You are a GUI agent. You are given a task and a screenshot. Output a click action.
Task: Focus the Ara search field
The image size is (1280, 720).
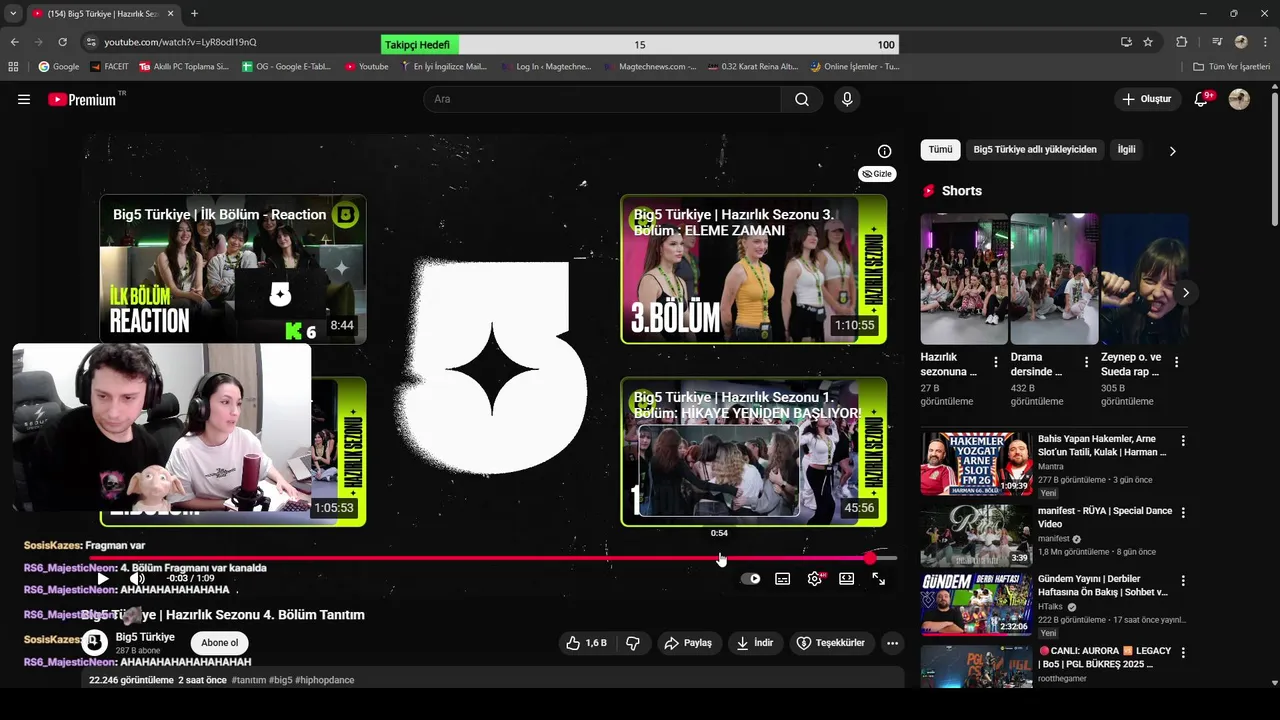(x=602, y=99)
